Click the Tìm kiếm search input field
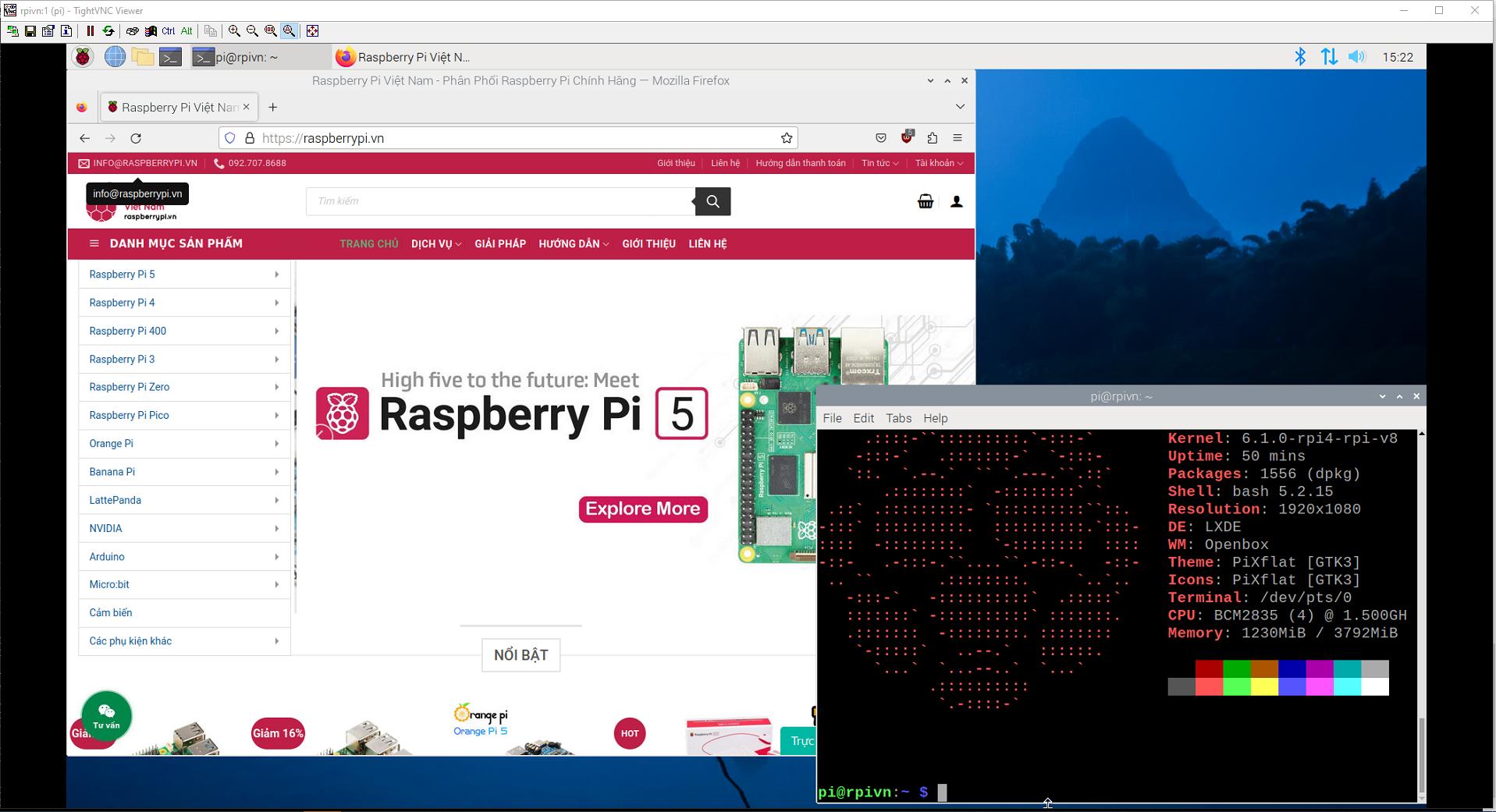This screenshot has height=812, width=1496. click(x=499, y=201)
